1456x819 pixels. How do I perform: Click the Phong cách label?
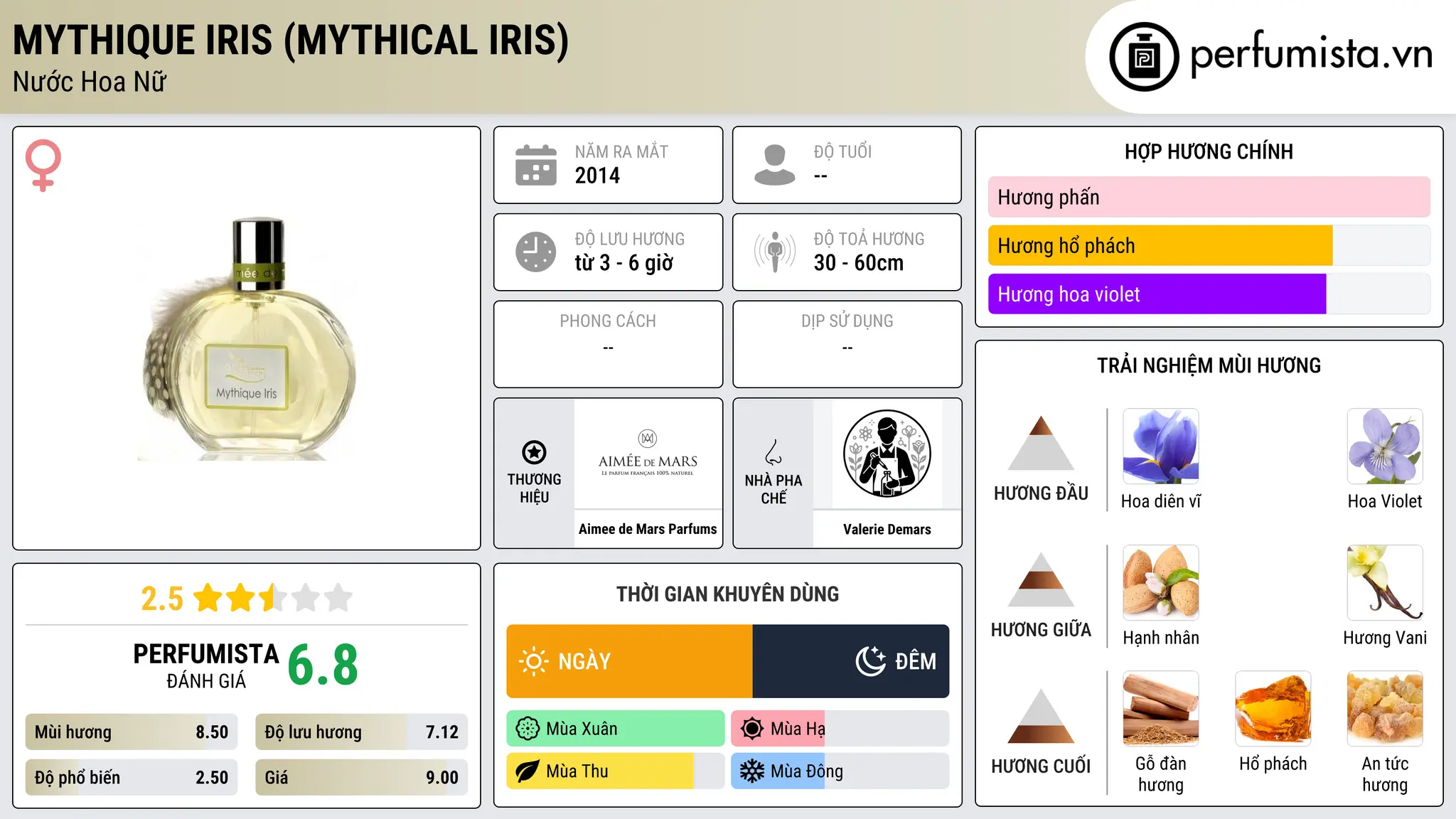[x=608, y=321]
